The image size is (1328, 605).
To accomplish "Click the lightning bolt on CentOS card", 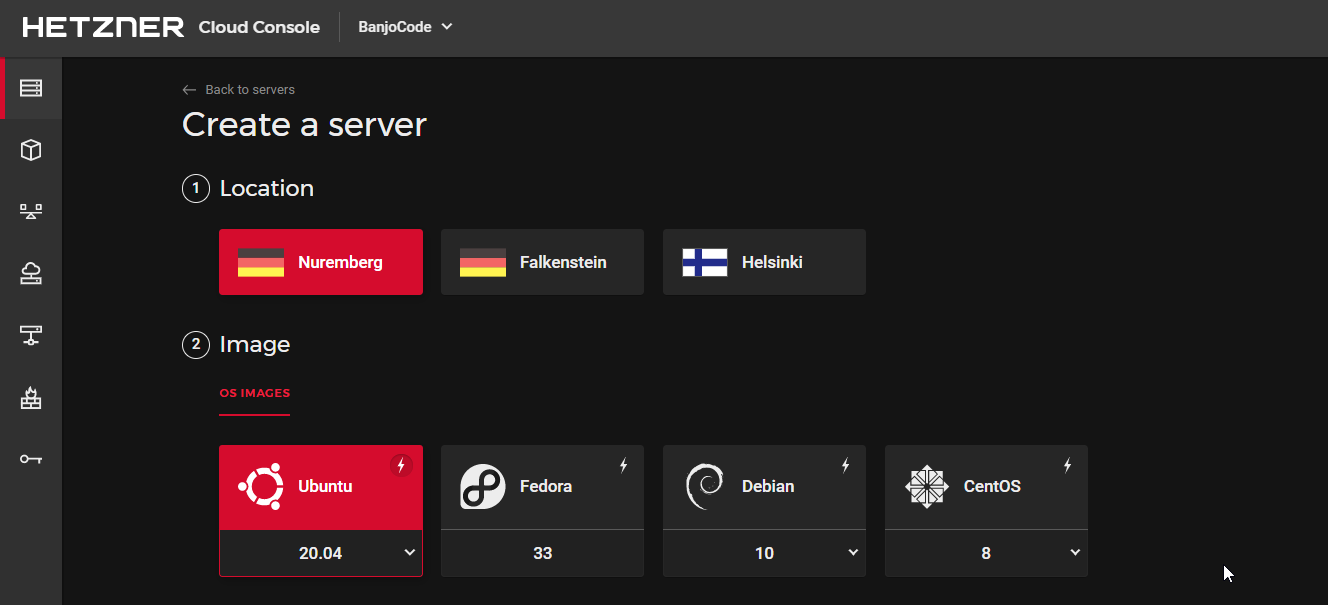I will coord(1067,465).
